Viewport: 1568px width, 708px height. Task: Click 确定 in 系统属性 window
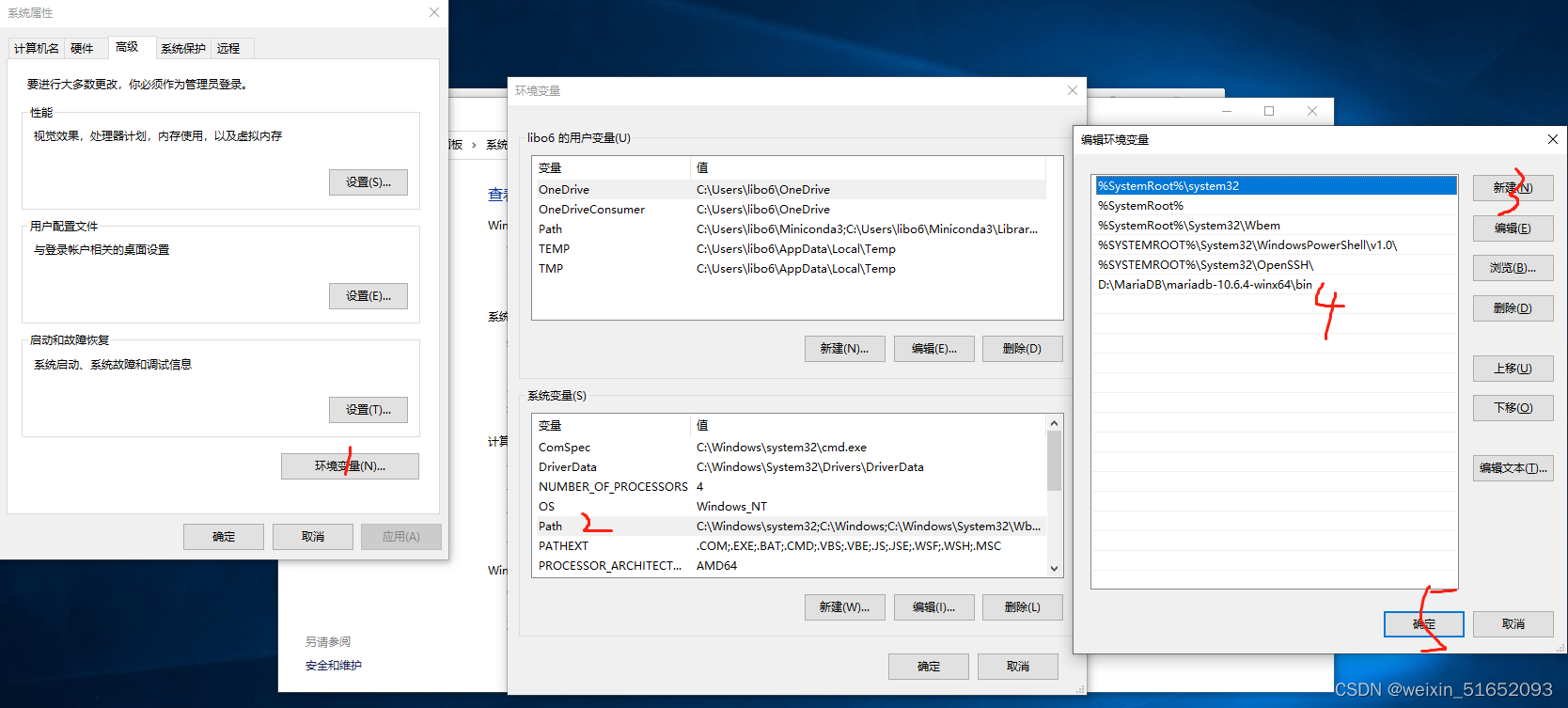pos(224,537)
